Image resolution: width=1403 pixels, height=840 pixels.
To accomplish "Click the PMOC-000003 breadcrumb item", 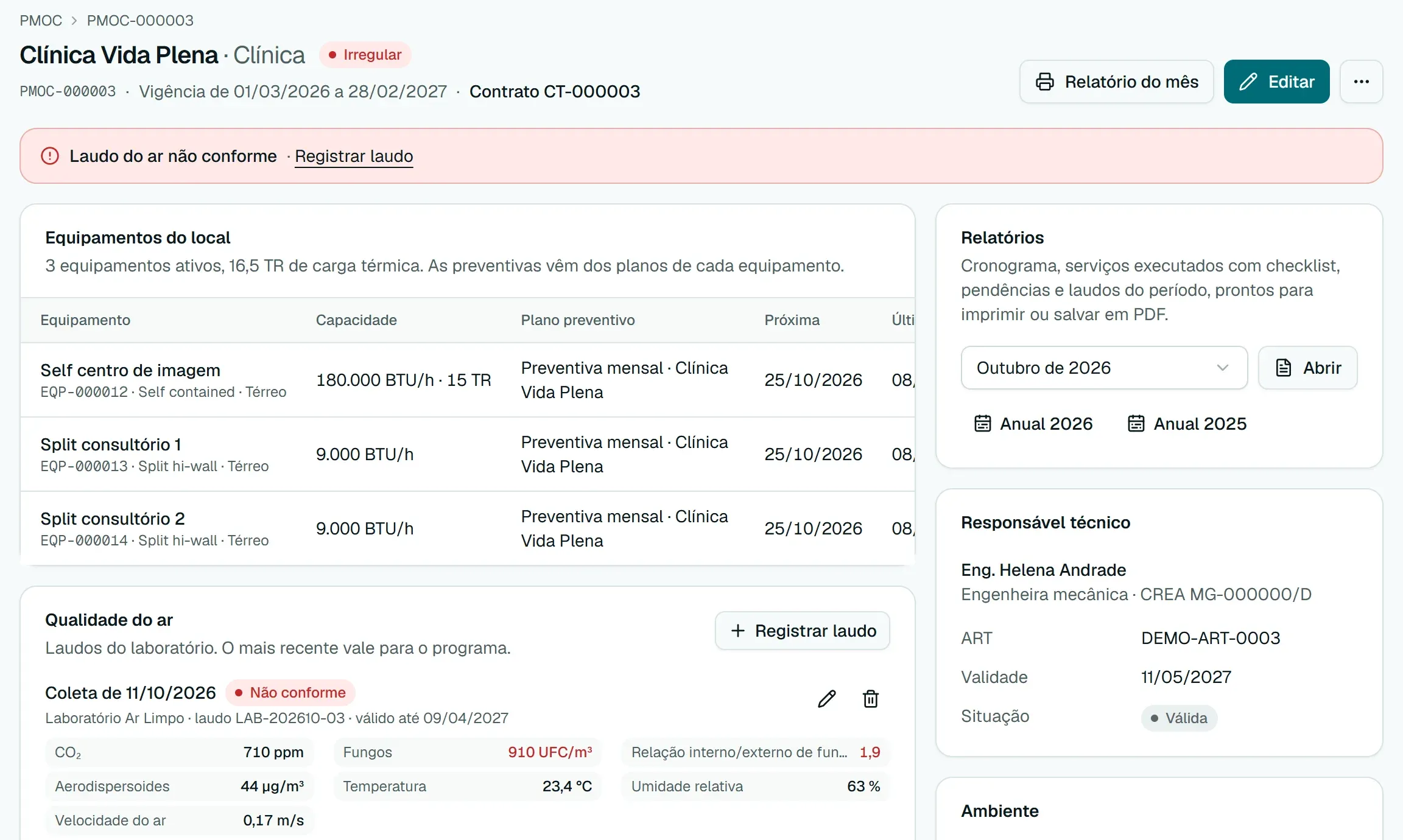I will click(140, 21).
